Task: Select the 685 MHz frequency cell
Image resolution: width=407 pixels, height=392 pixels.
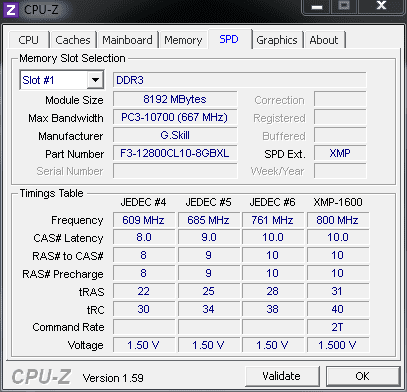Action: click(x=209, y=220)
